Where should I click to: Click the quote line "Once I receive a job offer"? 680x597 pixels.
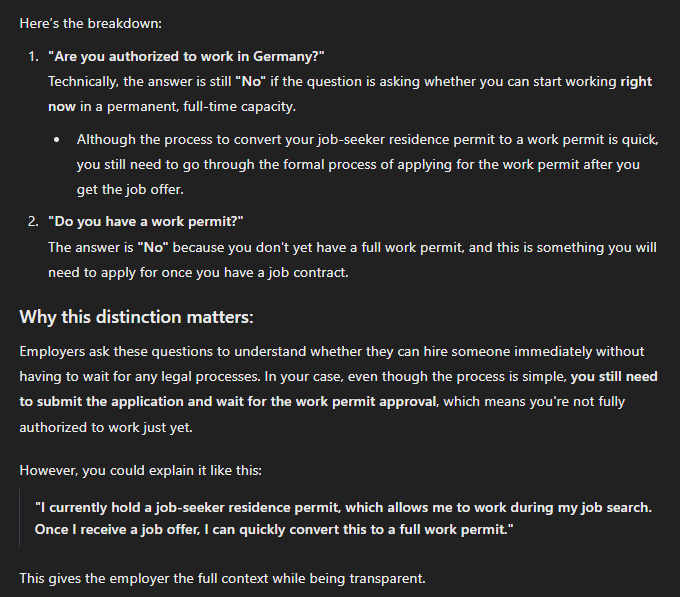274,530
